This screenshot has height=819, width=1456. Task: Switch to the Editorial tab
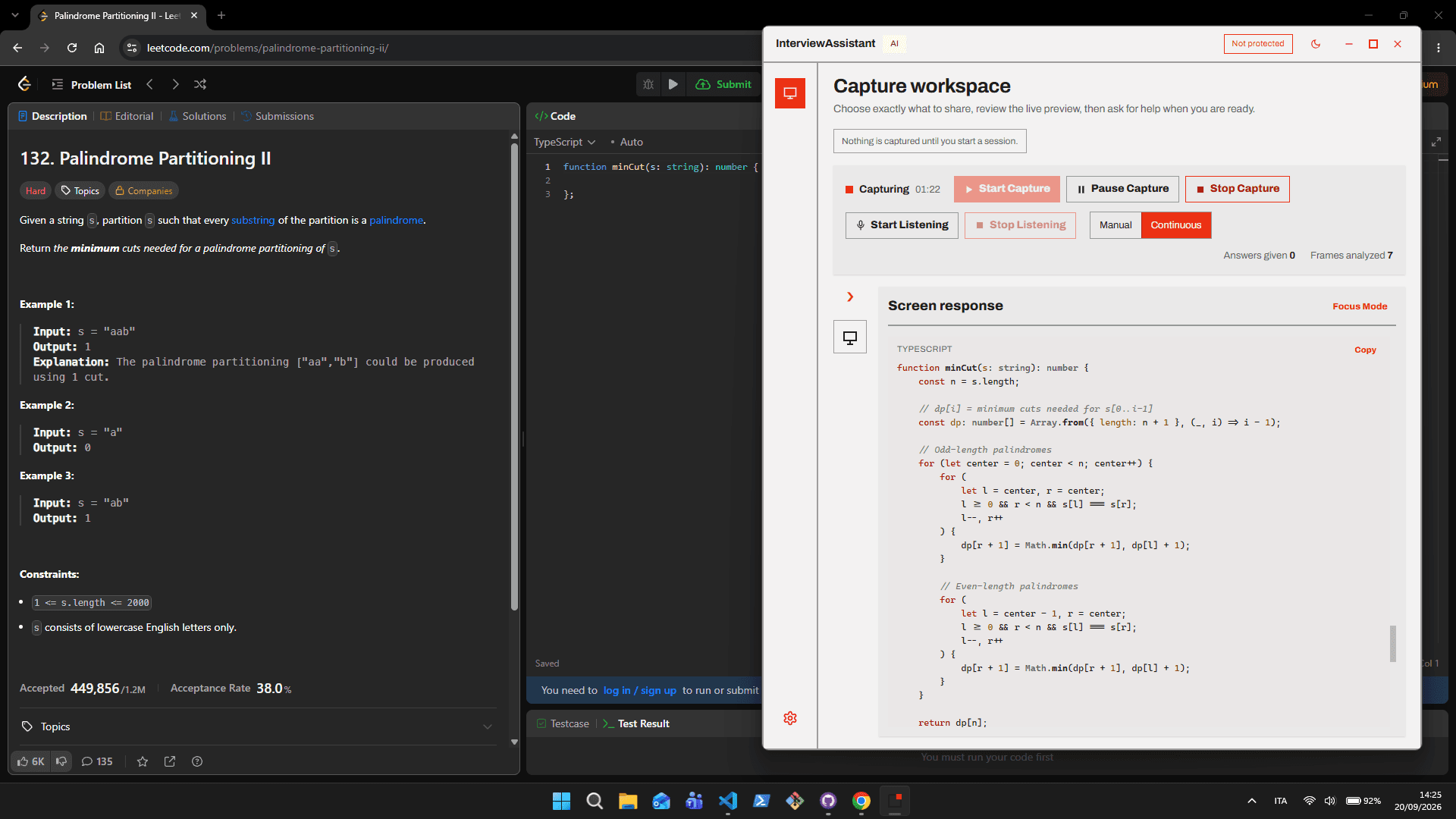coord(127,116)
